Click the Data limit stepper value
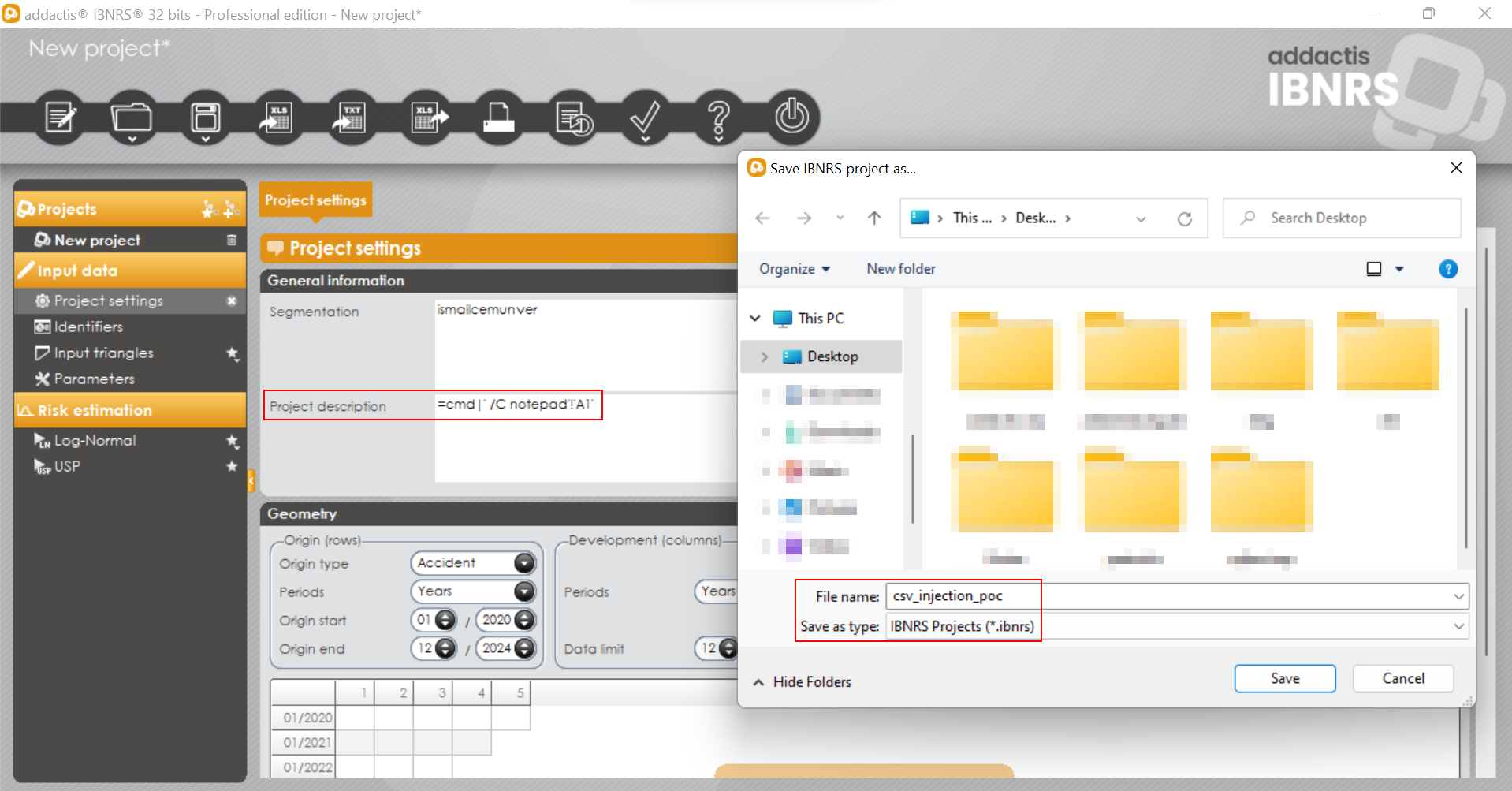The width and height of the screenshot is (1512, 791). point(716,648)
